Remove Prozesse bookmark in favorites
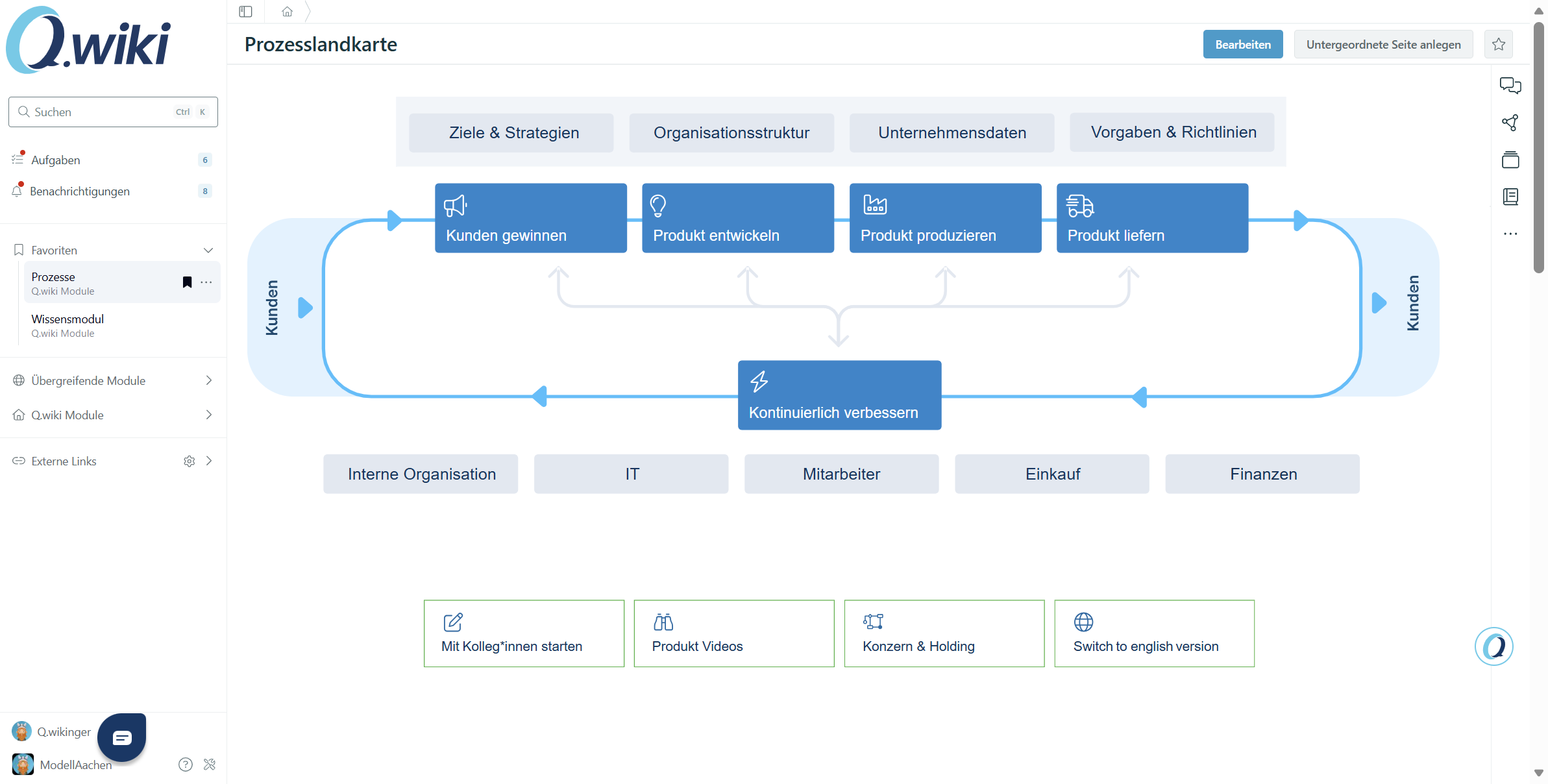 (x=187, y=282)
